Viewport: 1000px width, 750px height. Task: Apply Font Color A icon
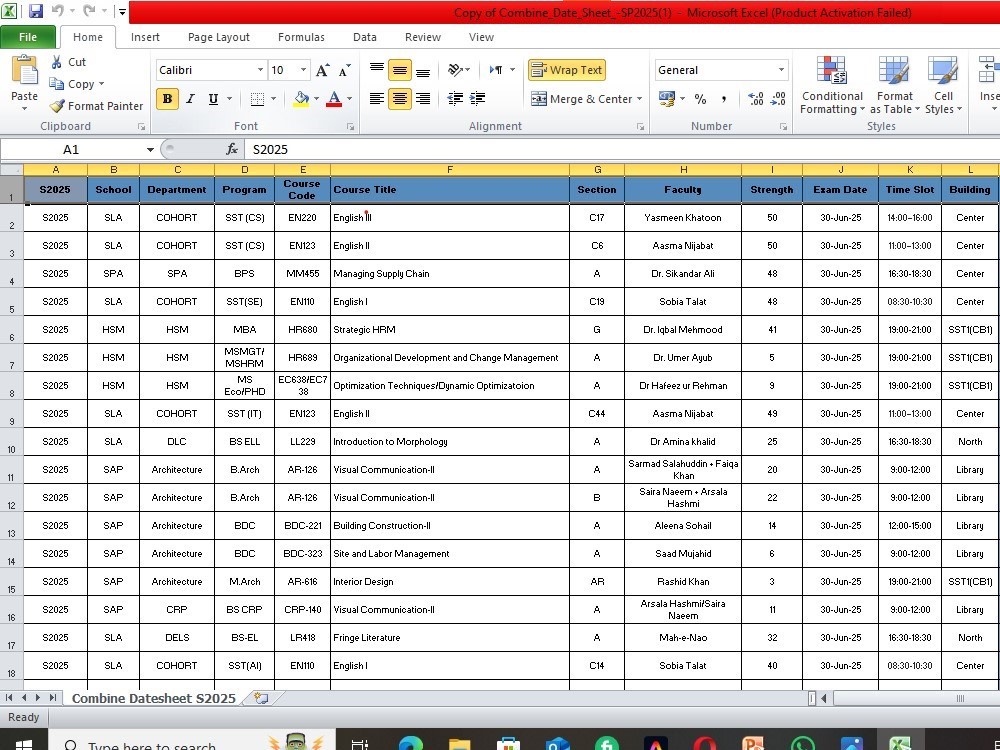(334, 99)
